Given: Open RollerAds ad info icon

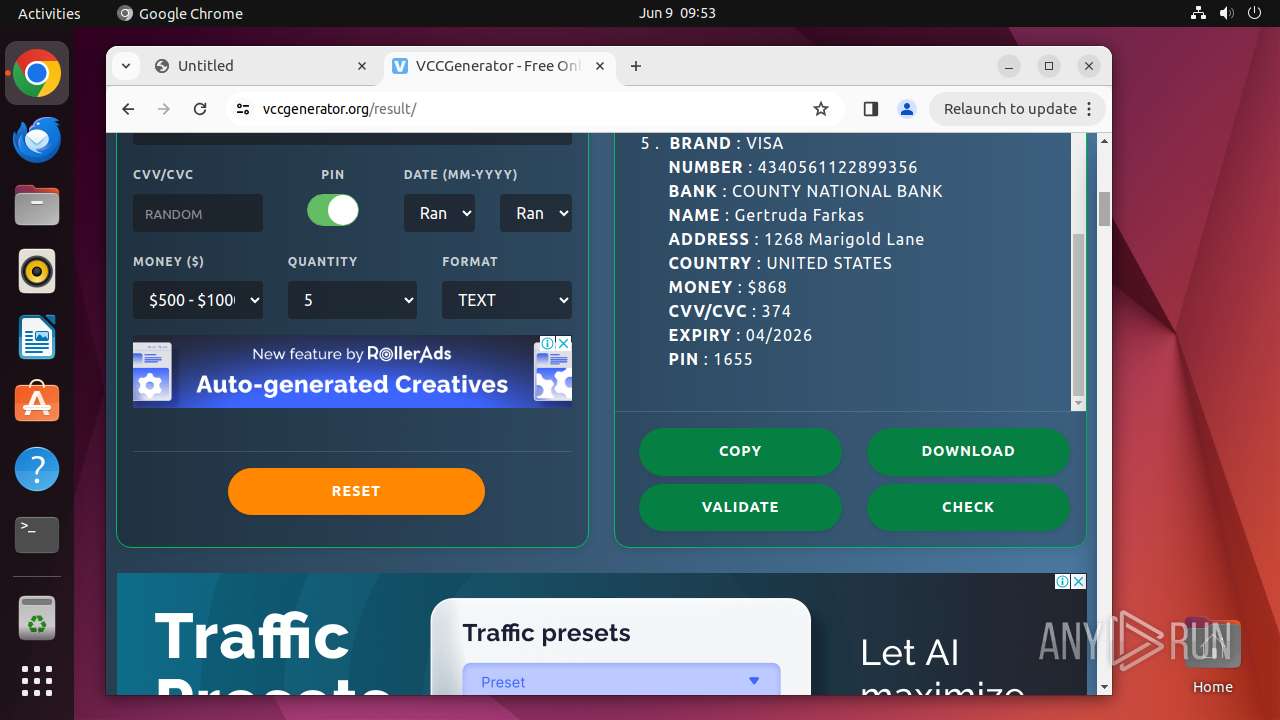Looking at the screenshot, I should tap(549, 344).
